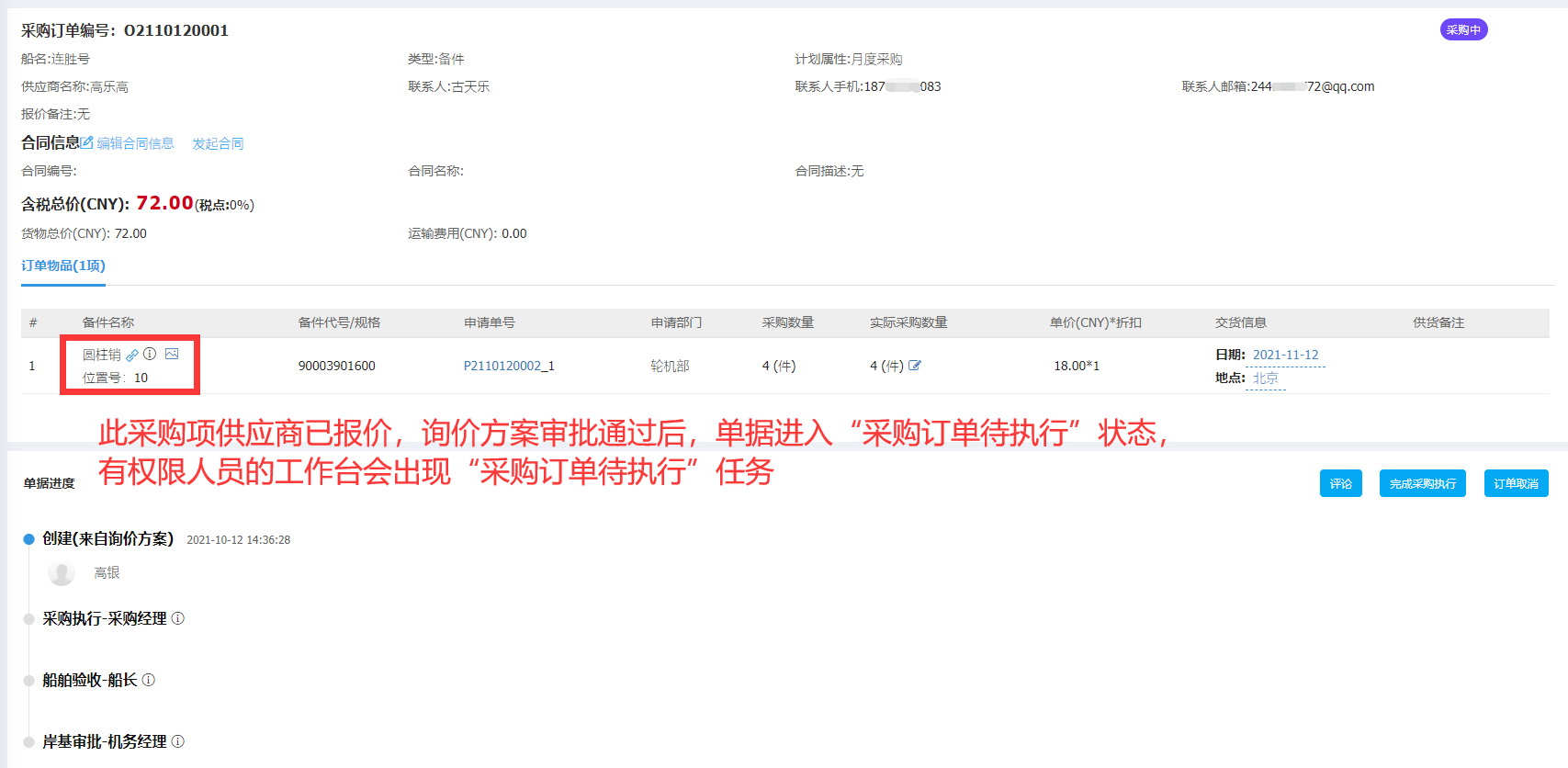Click 交货信息 column header
The width and height of the screenshot is (1568, 768).
[1241, 322]
